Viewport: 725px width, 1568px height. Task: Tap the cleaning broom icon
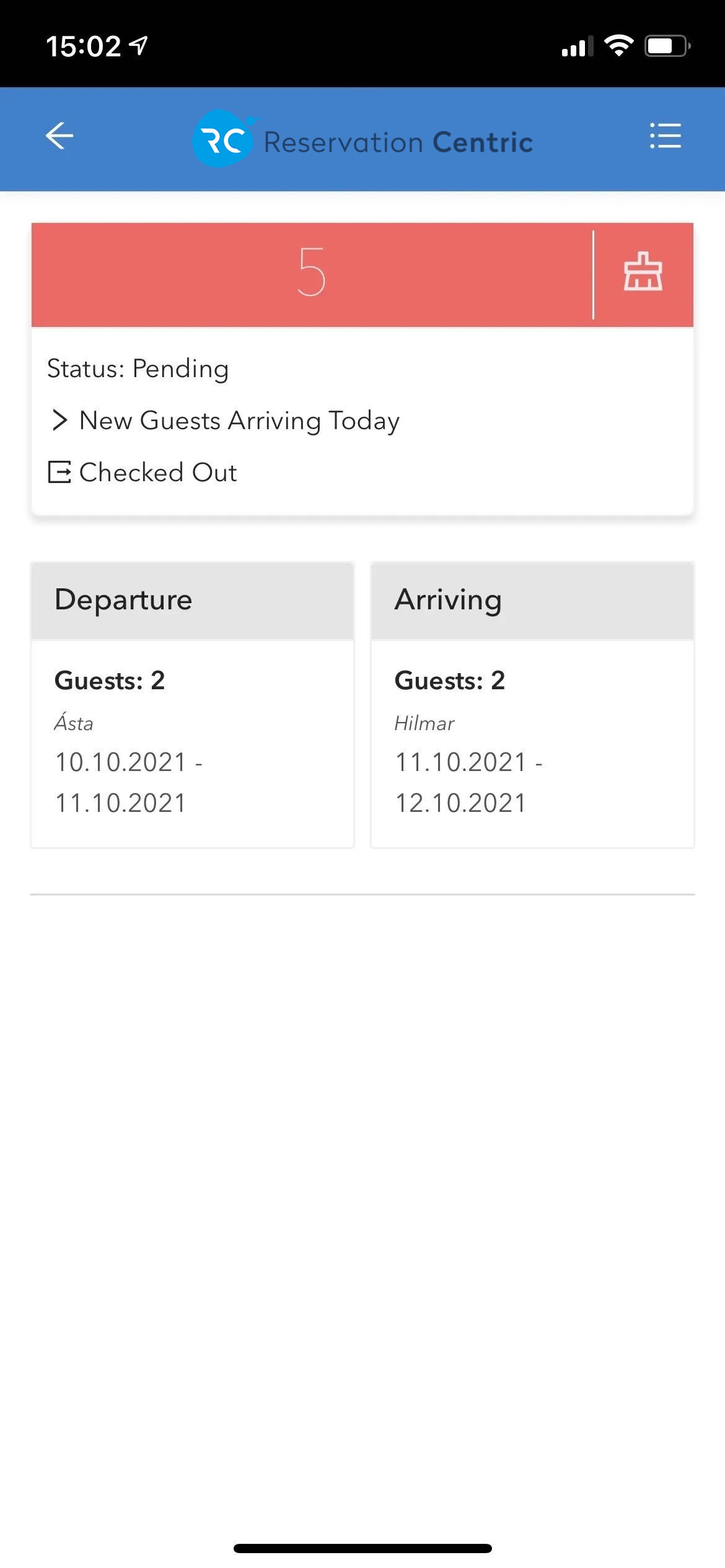[x=643, y=271]
